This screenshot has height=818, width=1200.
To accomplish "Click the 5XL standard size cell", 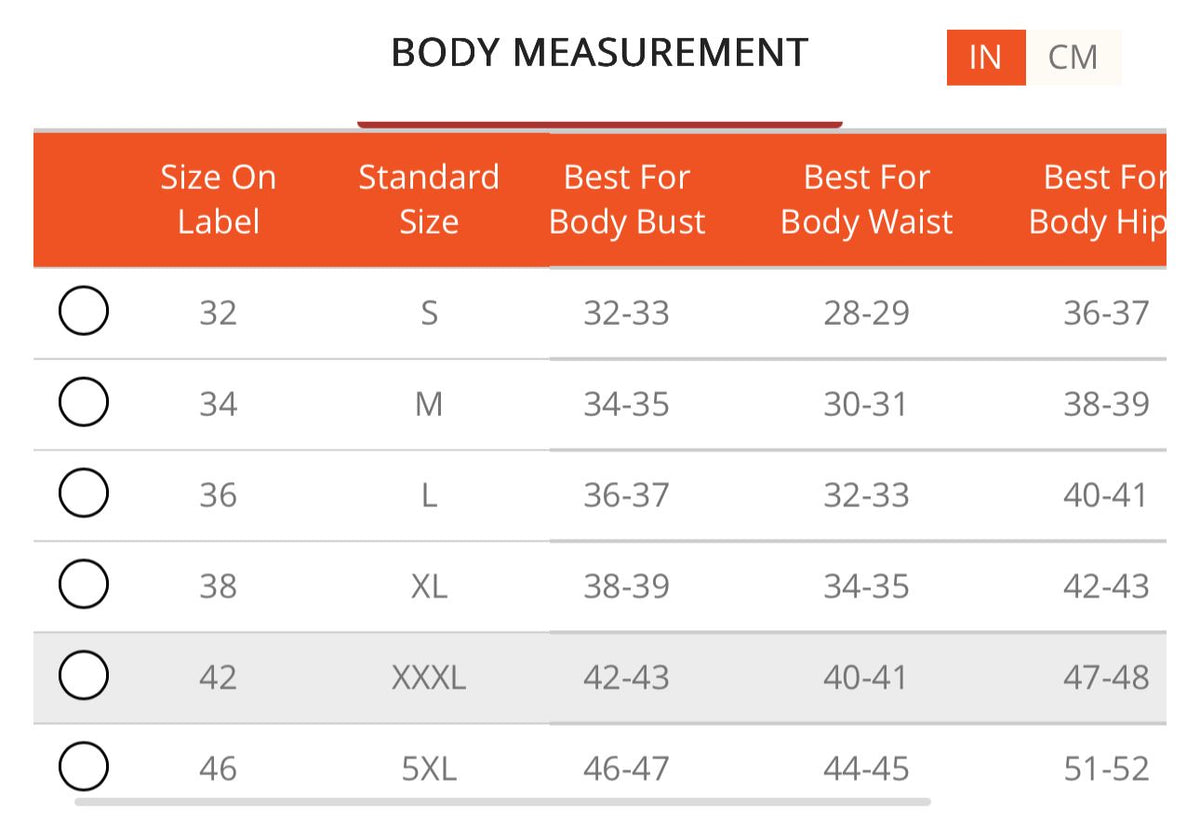I will (429, 769).
